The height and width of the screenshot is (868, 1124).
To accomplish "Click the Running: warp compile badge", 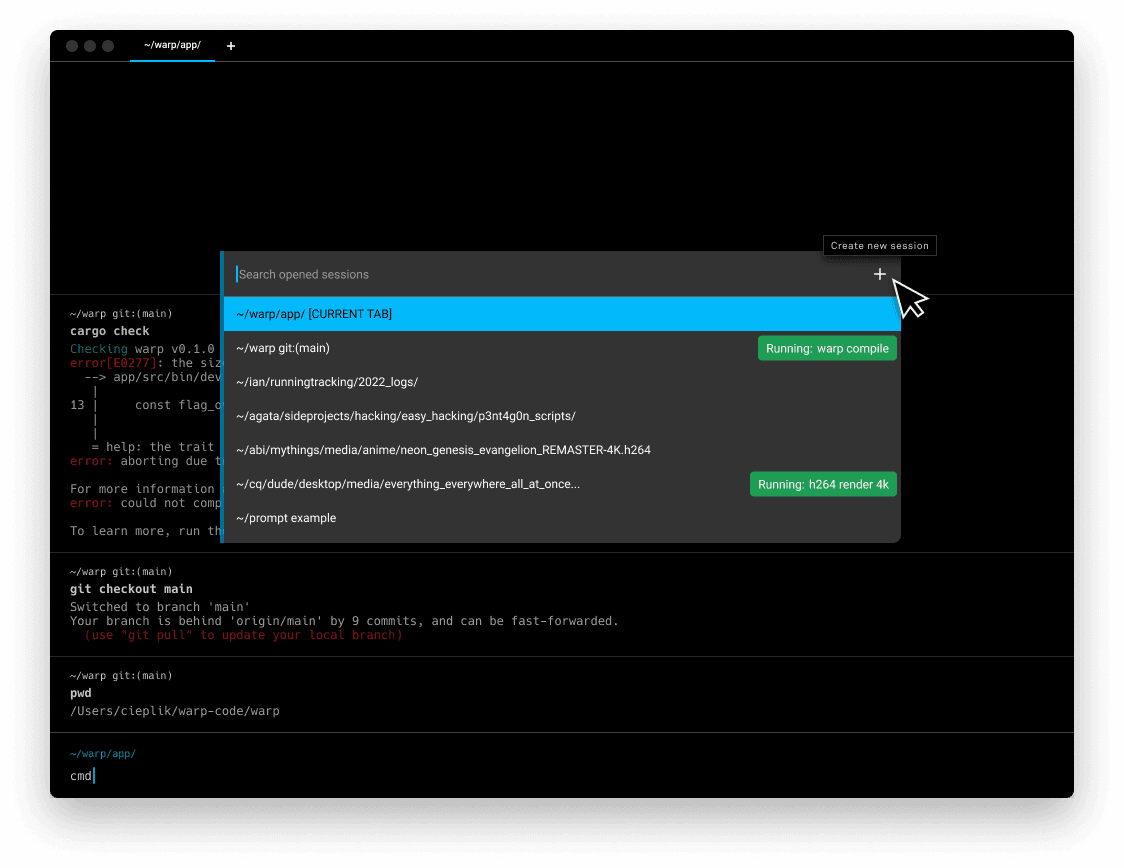I will click(827, 348).
